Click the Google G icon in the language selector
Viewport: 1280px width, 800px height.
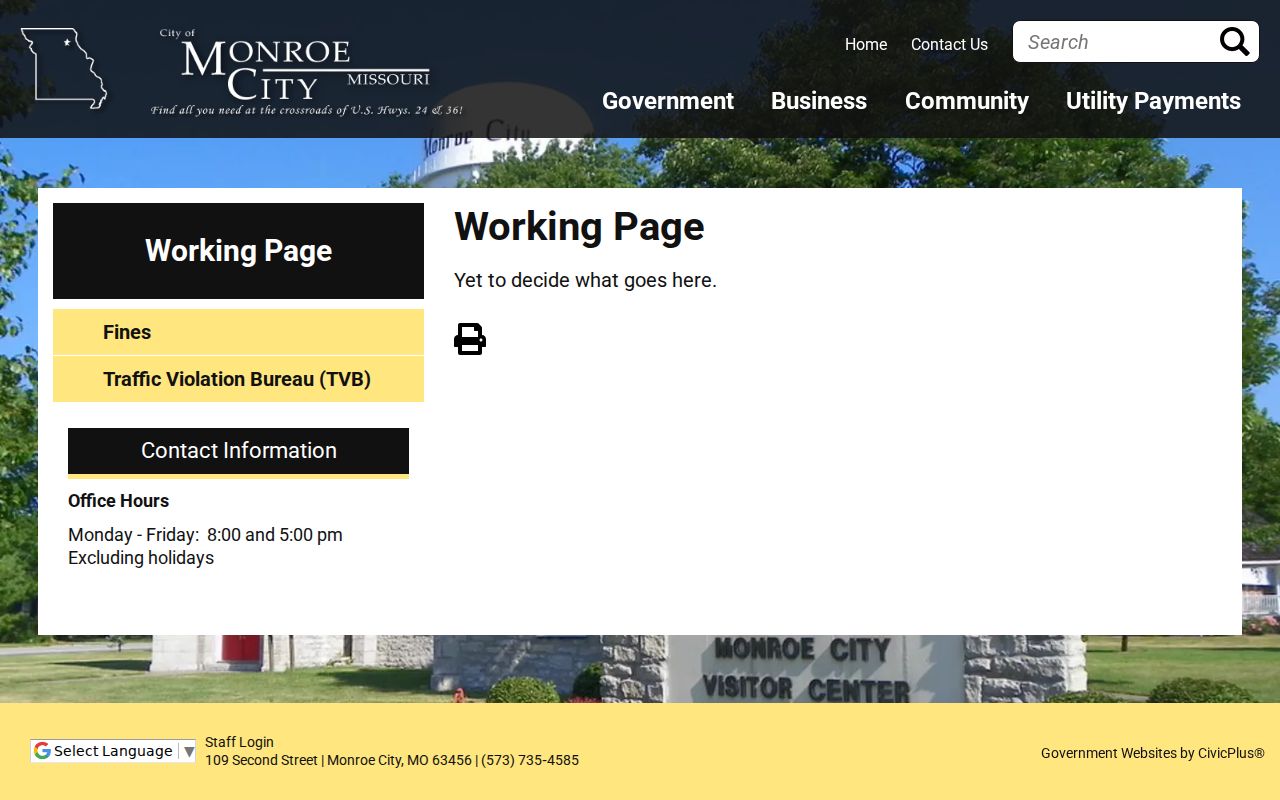coord(42,751)
